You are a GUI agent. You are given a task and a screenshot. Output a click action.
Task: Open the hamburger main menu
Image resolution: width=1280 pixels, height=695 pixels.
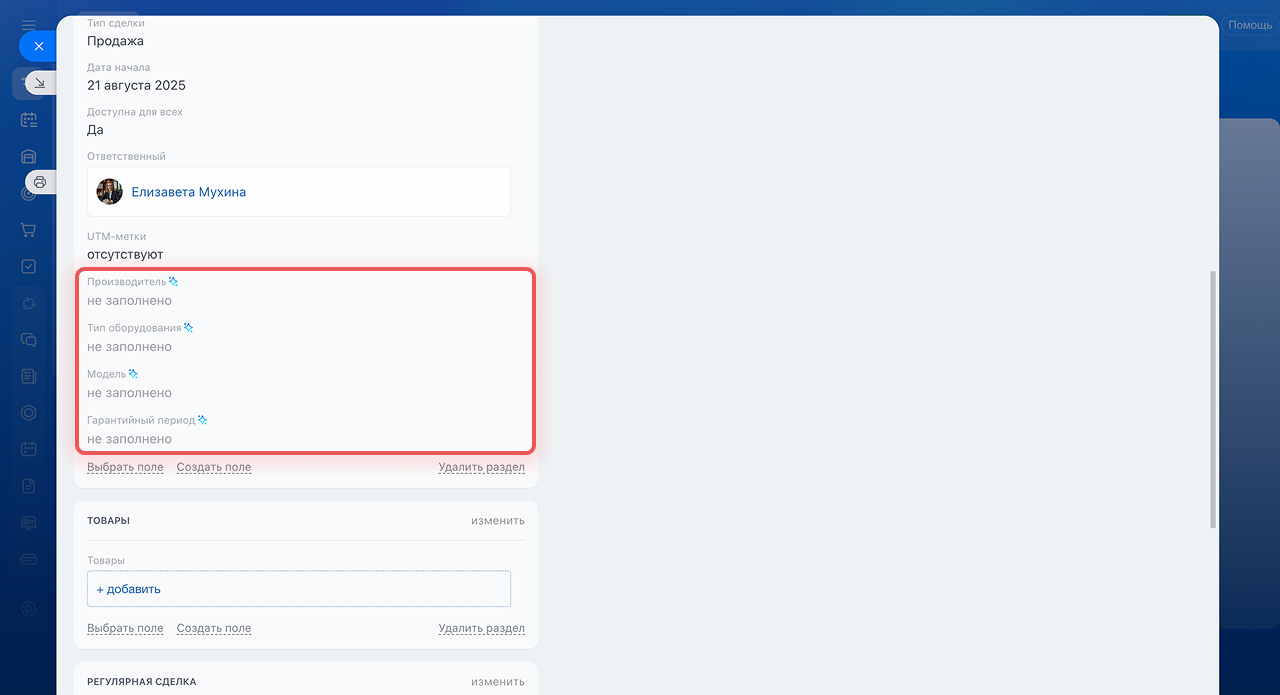(29, 24)
